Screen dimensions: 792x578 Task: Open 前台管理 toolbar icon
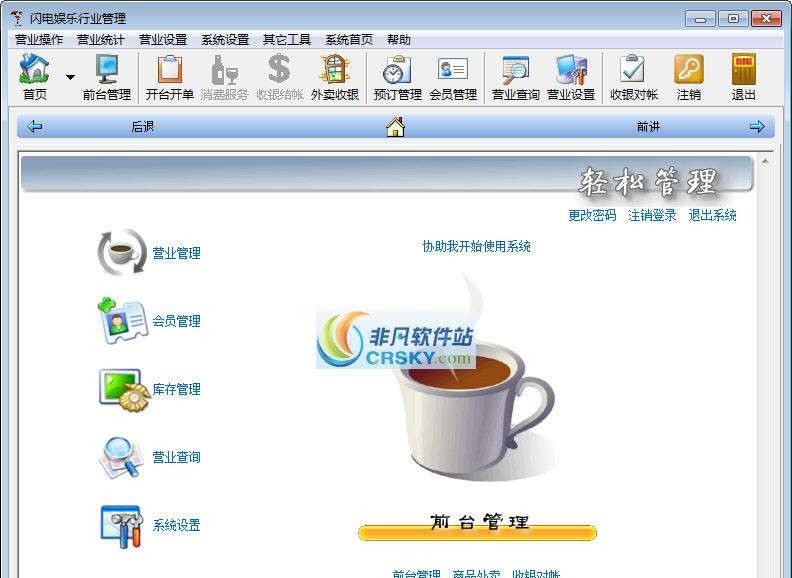107,69
